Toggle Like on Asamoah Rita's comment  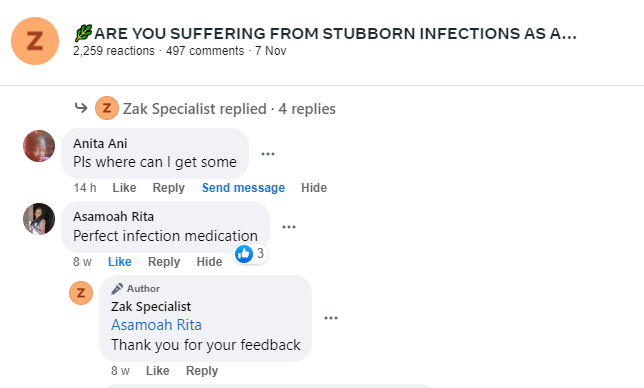click(x=120, y=262)
